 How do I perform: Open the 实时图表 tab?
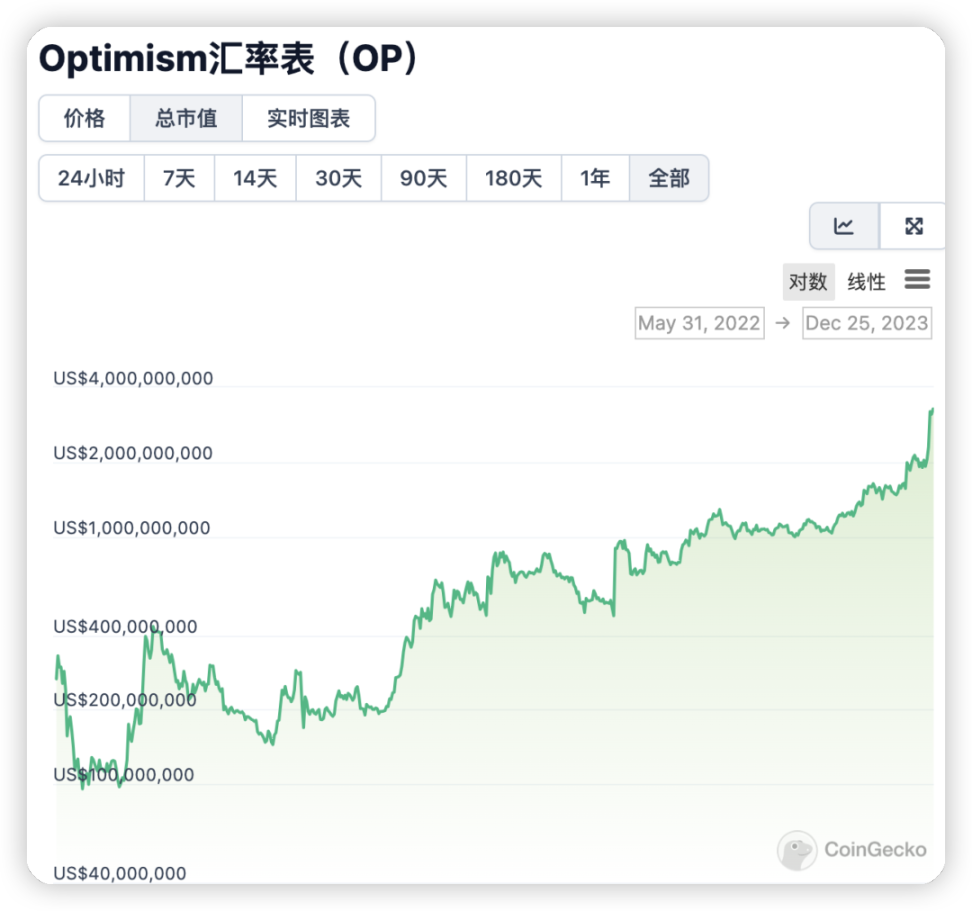[x=308, y=118]
